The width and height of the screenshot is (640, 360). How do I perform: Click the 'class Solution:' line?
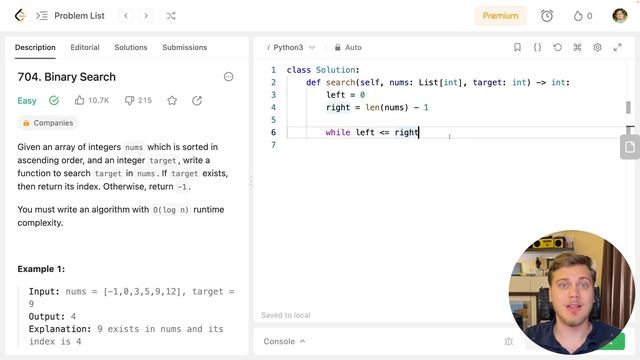[x=323, y=70]
